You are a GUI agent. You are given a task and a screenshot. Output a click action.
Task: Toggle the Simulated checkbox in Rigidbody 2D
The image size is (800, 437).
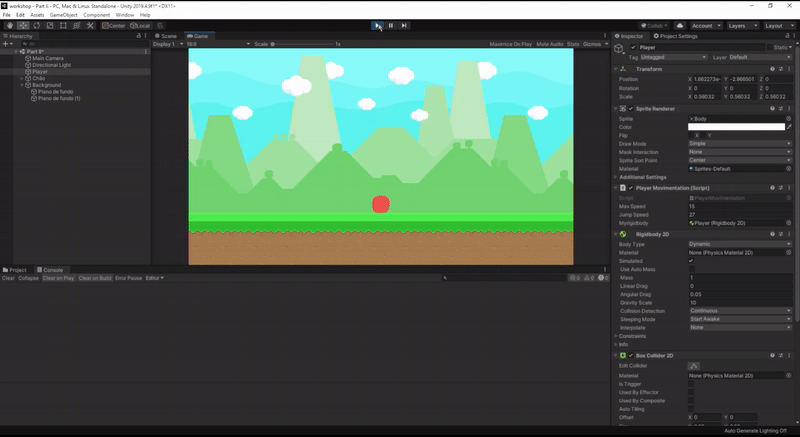coord(691,261)
